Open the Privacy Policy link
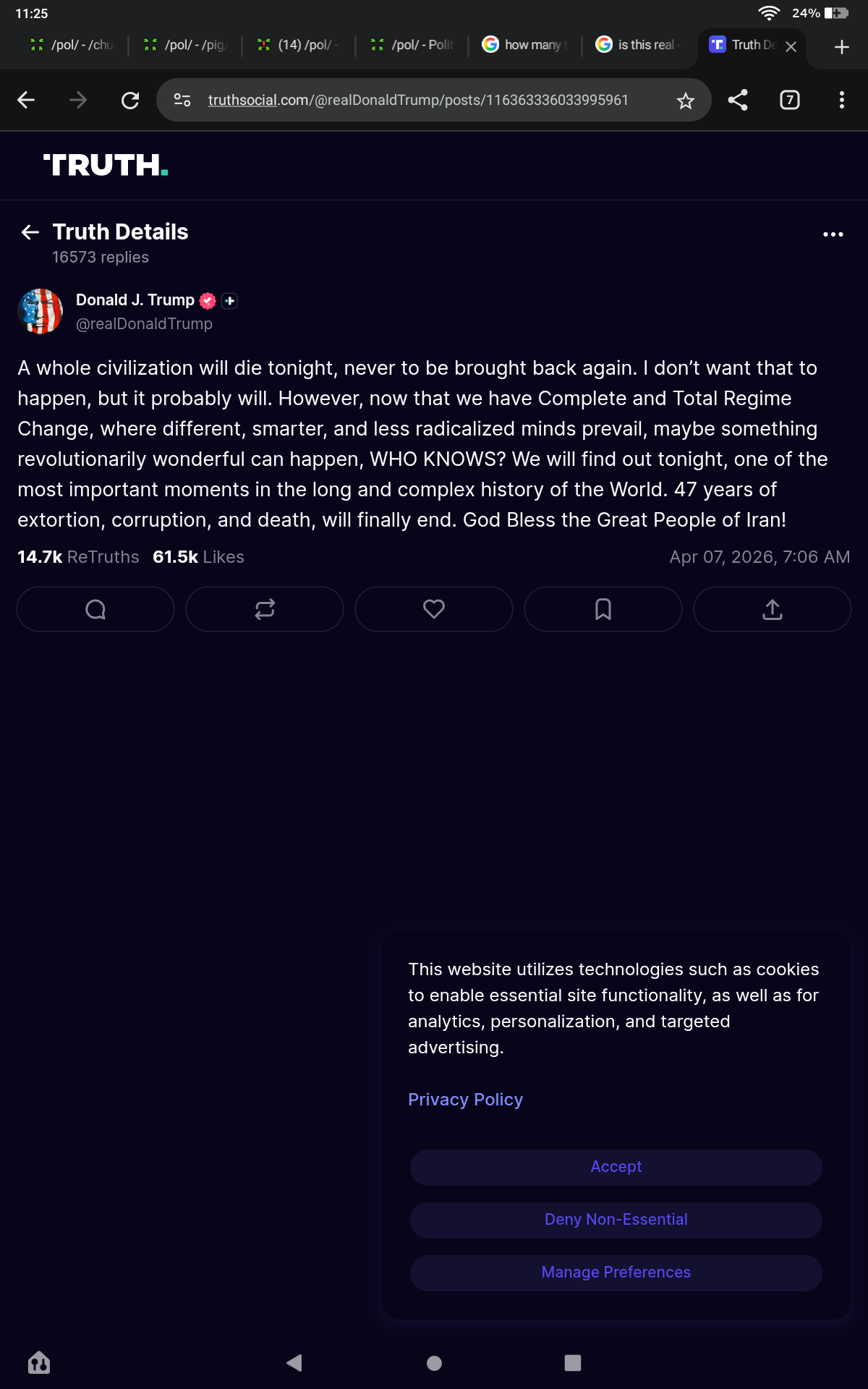This screenshot has height=1389, width=868. pyautogui.click(x=465, y=1100)
